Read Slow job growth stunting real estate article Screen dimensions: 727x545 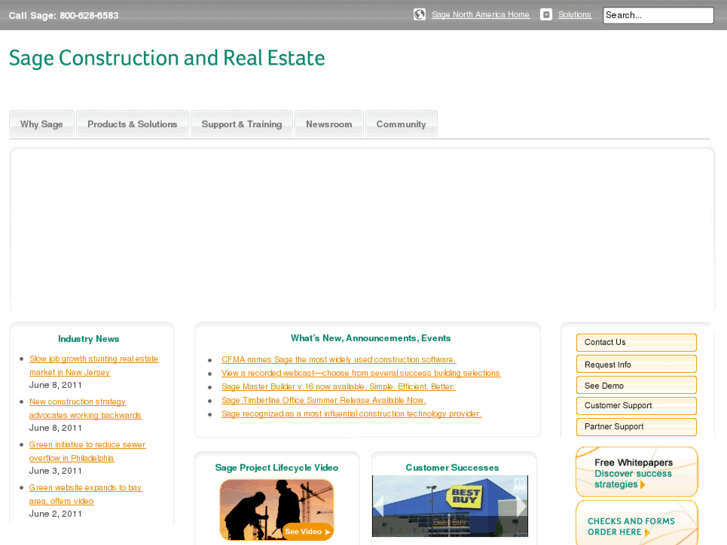click(94, 365)
